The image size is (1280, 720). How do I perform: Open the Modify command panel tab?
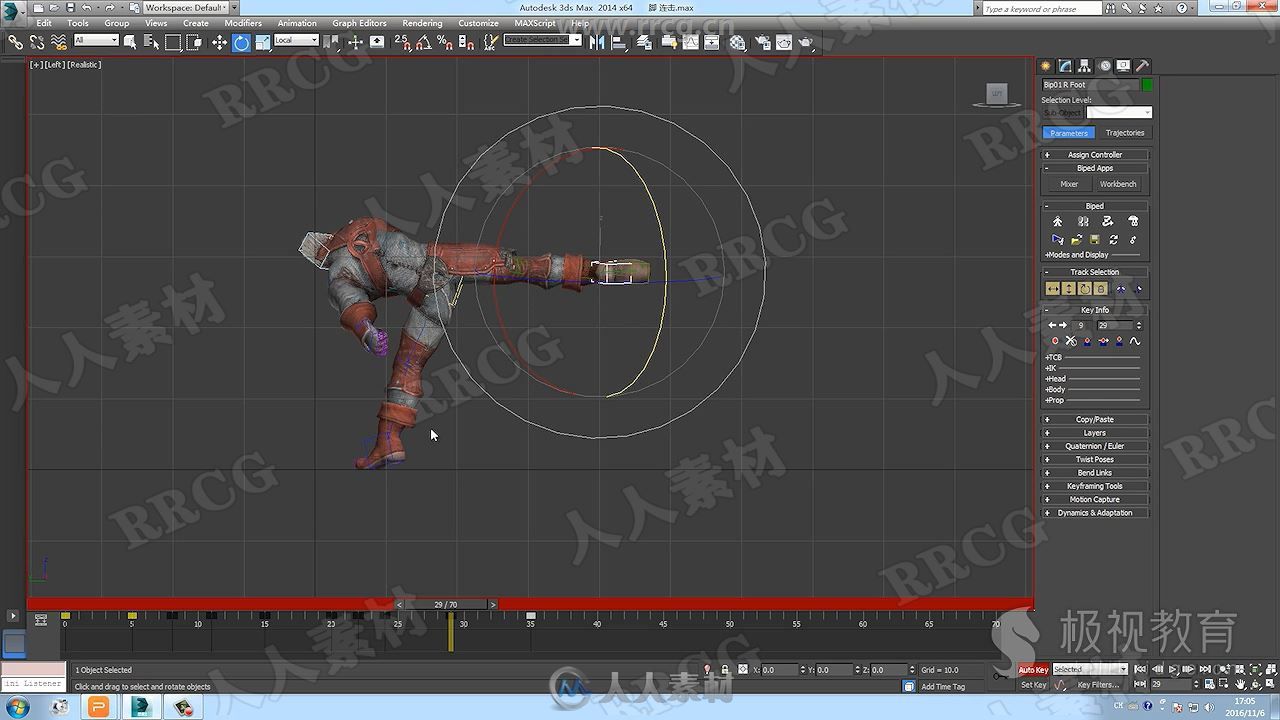pyautogui.click(x=1065, y=66)
